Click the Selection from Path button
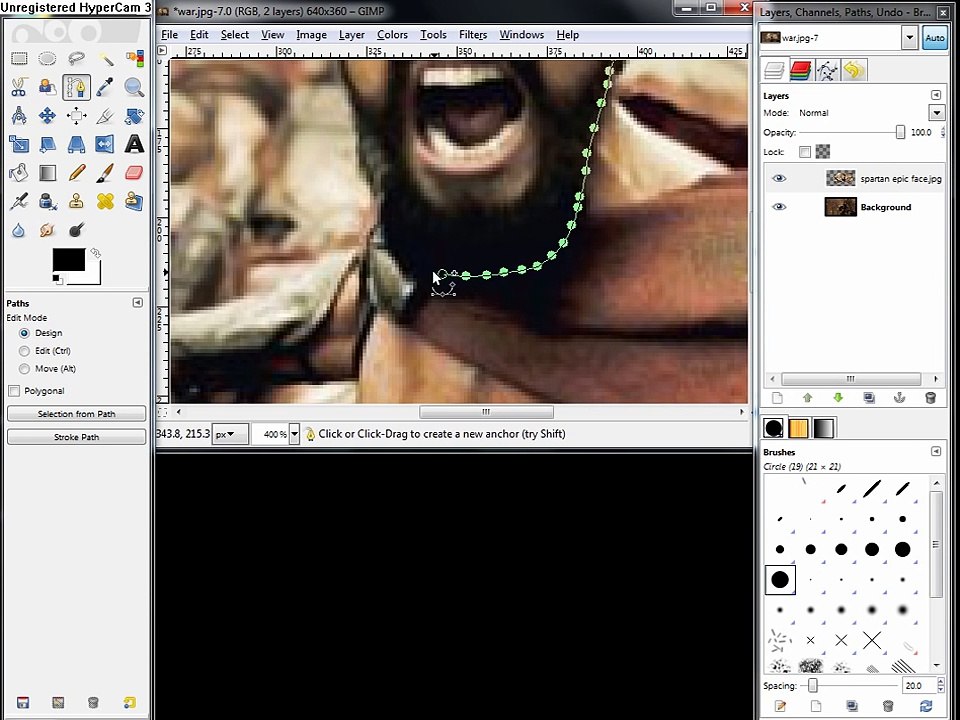The image size is (960, 720). point(77,414)
